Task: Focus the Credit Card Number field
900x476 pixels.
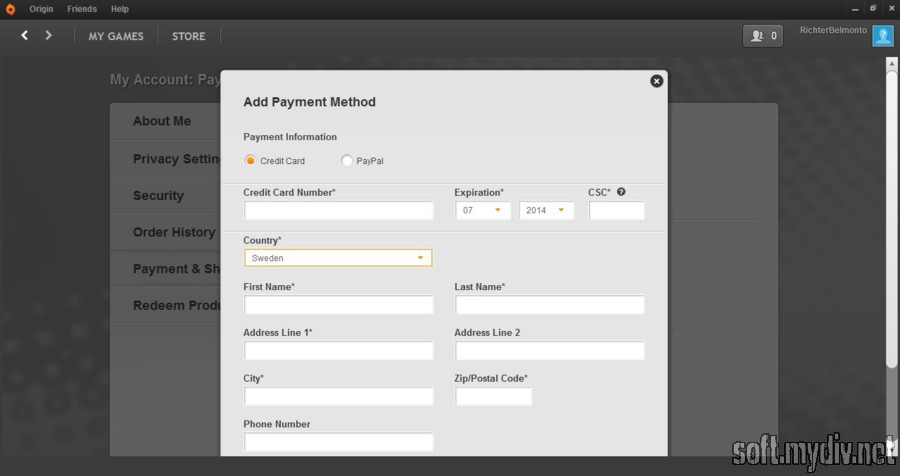Action: [x=339, y=210]
